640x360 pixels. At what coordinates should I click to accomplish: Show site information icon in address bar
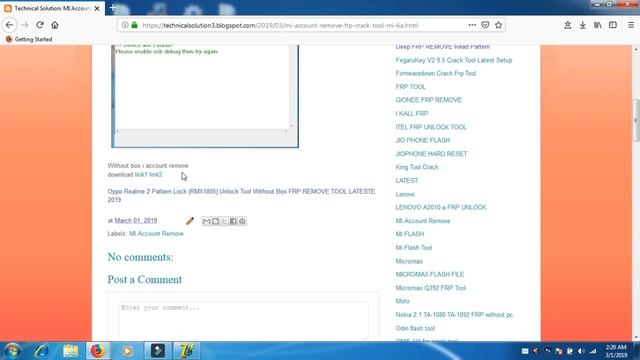(x=125, y=25)
